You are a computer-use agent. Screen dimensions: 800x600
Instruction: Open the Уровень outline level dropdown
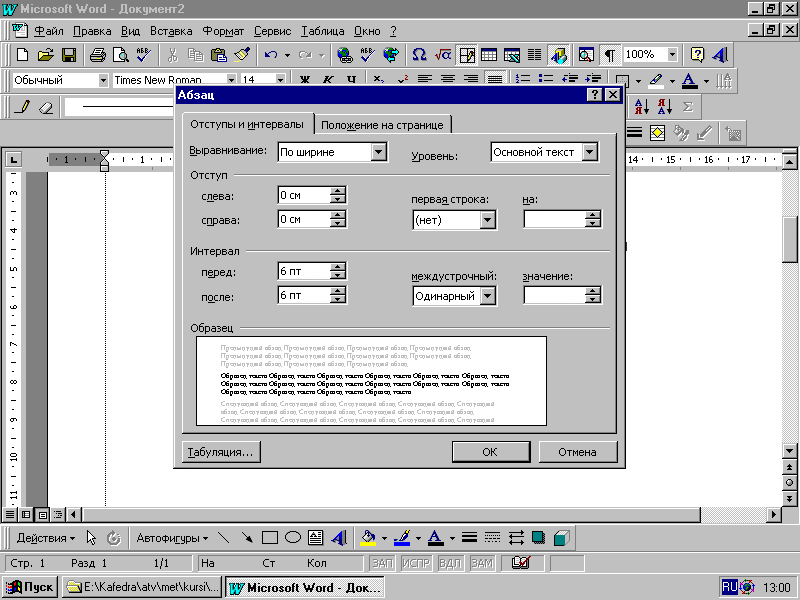(590, 152)
